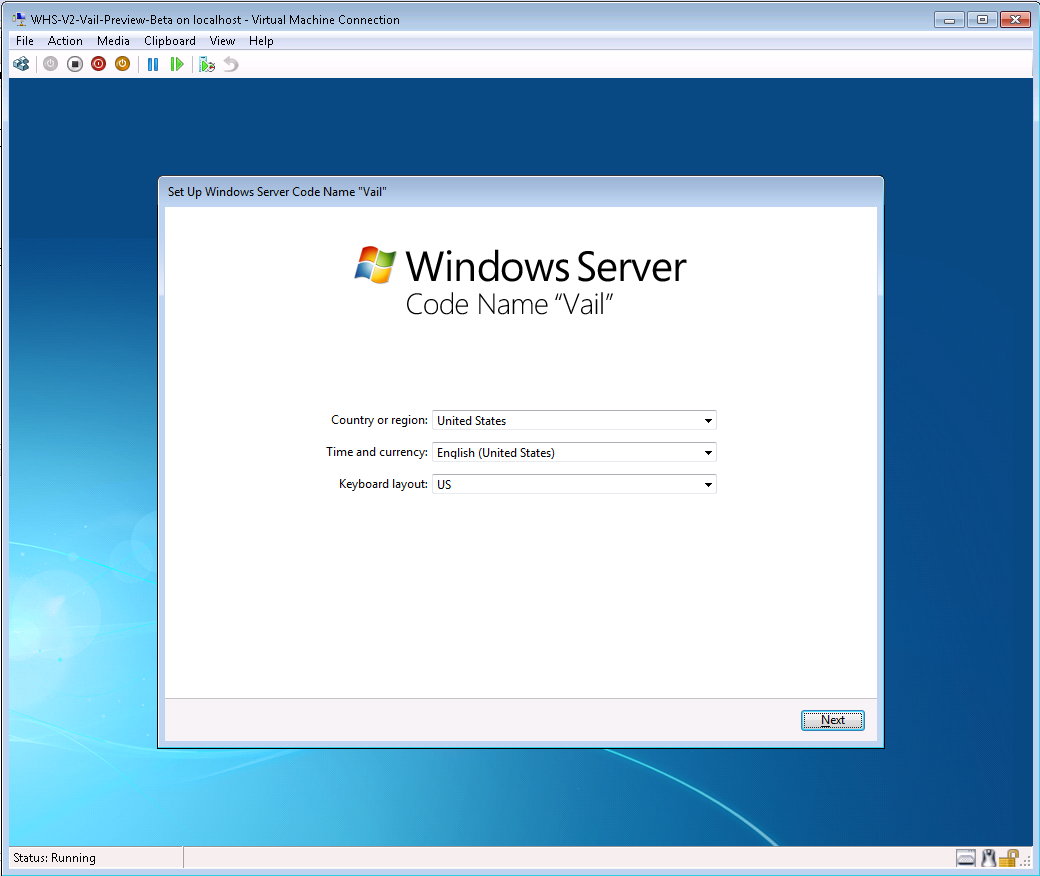The image size is (1040, 876).
Task: Open the Media menu
Action: (x=113, y=41)
